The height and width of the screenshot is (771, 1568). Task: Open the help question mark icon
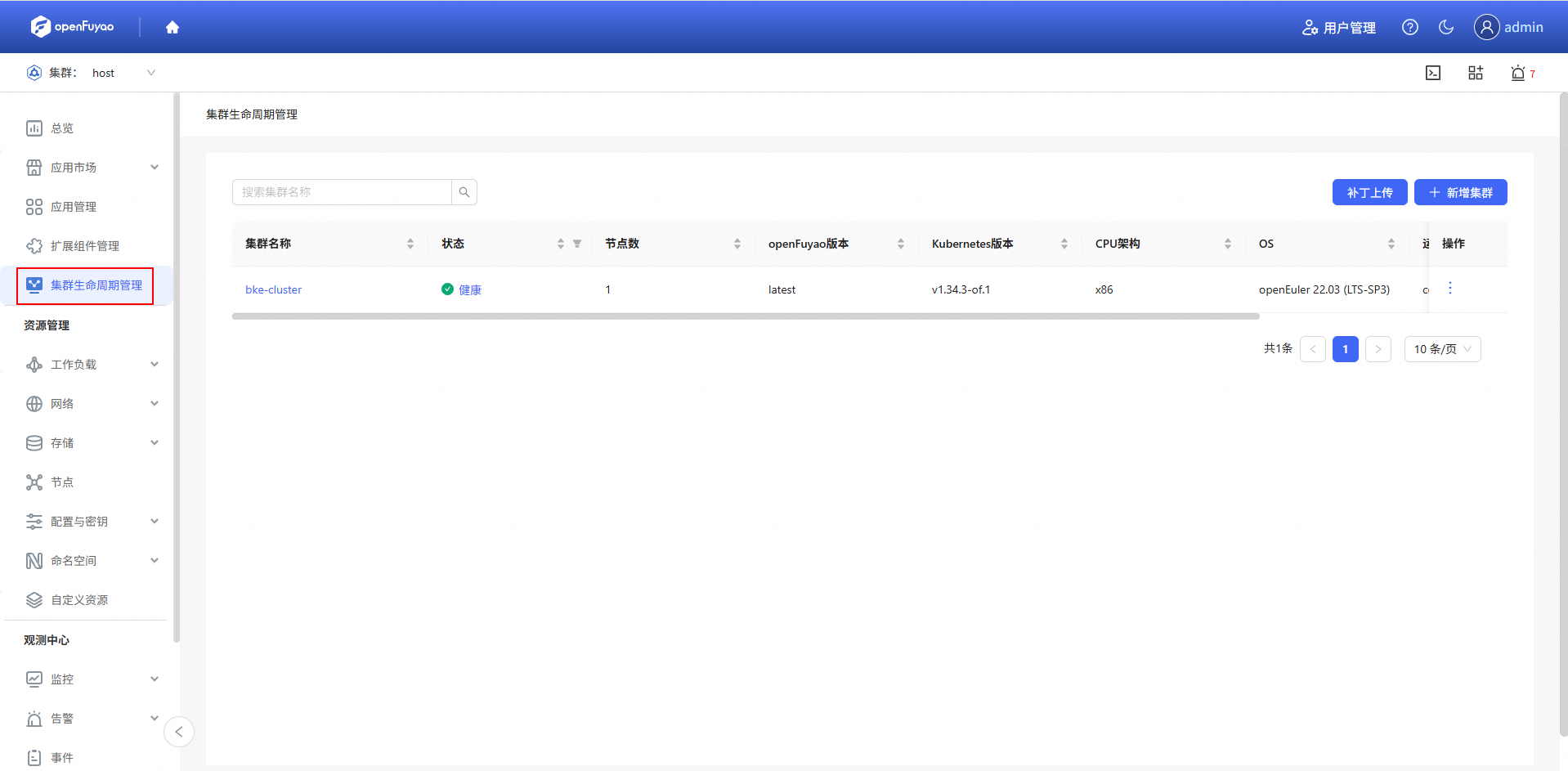click(1409, 27)
